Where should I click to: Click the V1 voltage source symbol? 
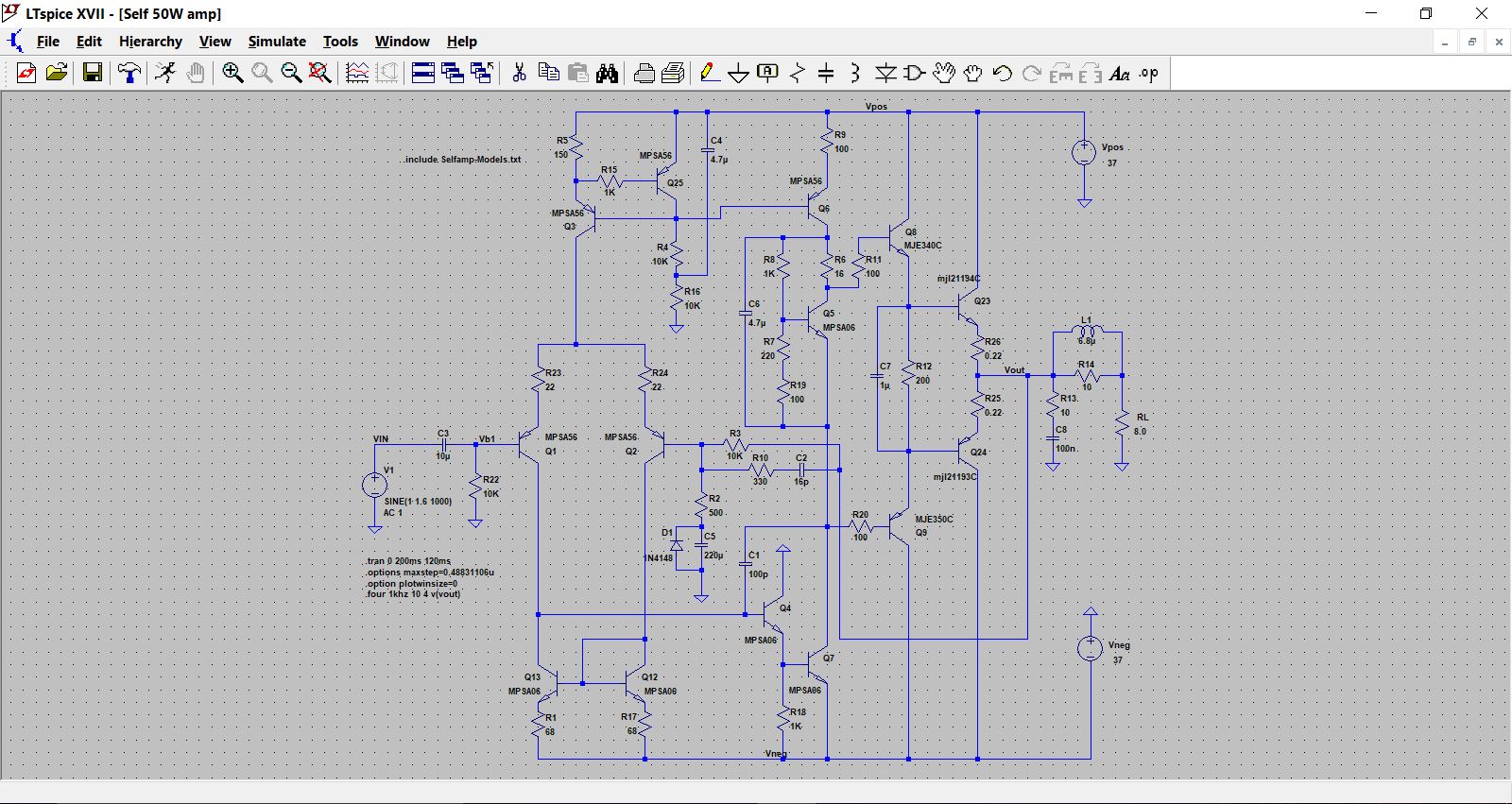374,486
